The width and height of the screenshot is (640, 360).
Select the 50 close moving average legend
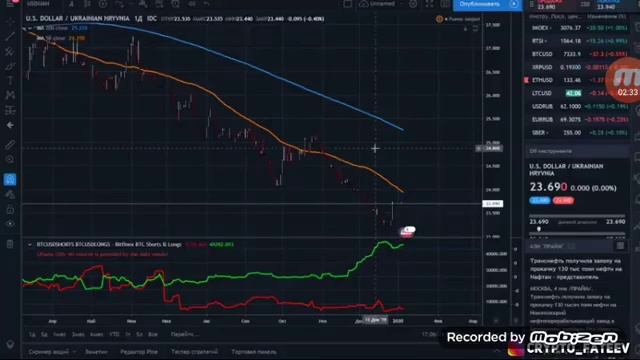pyautogui.click(x=61, y=38)
